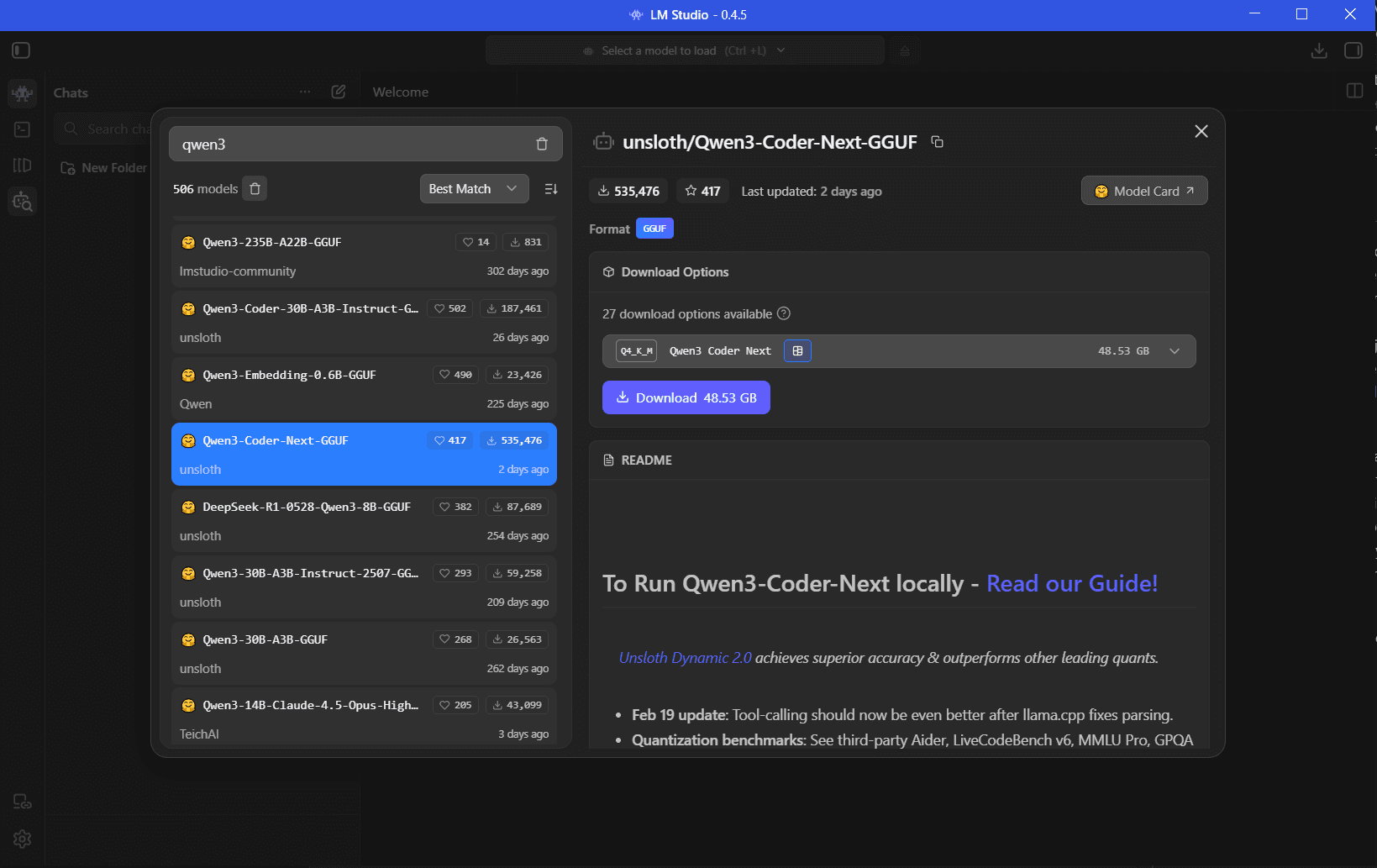Copy the unsloth/Qwen3-Coder-Next-GGUF model name
The height and width of the screenshot is (868, 1377).
[938, 142]
